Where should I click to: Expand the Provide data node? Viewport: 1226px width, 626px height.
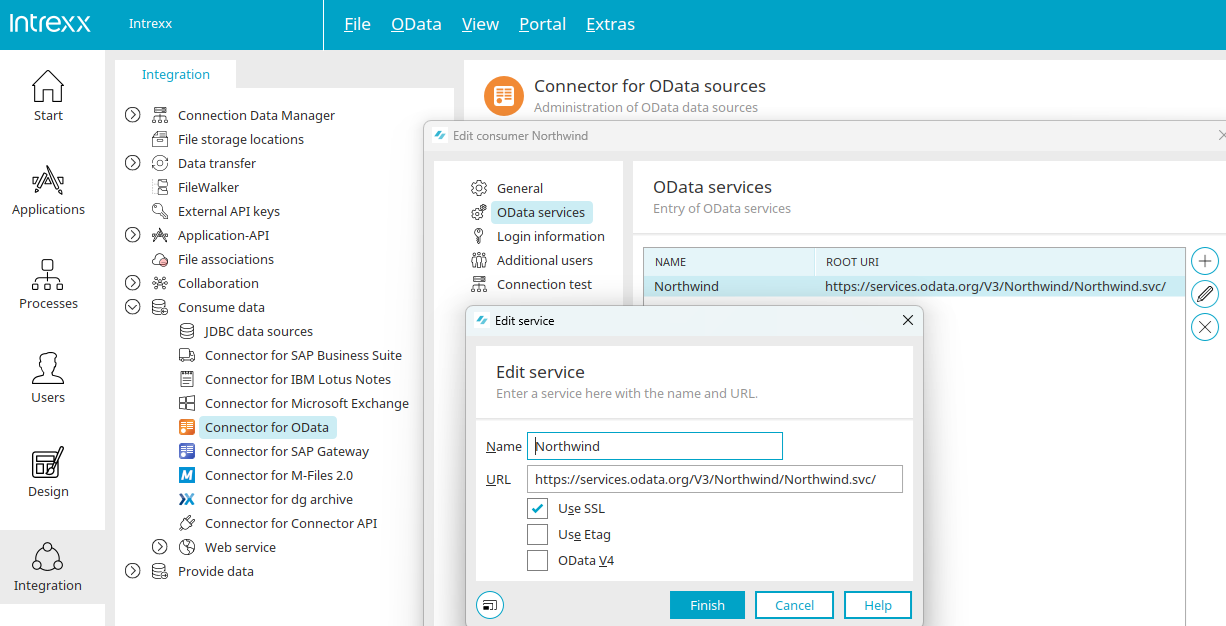coord(132,571)
